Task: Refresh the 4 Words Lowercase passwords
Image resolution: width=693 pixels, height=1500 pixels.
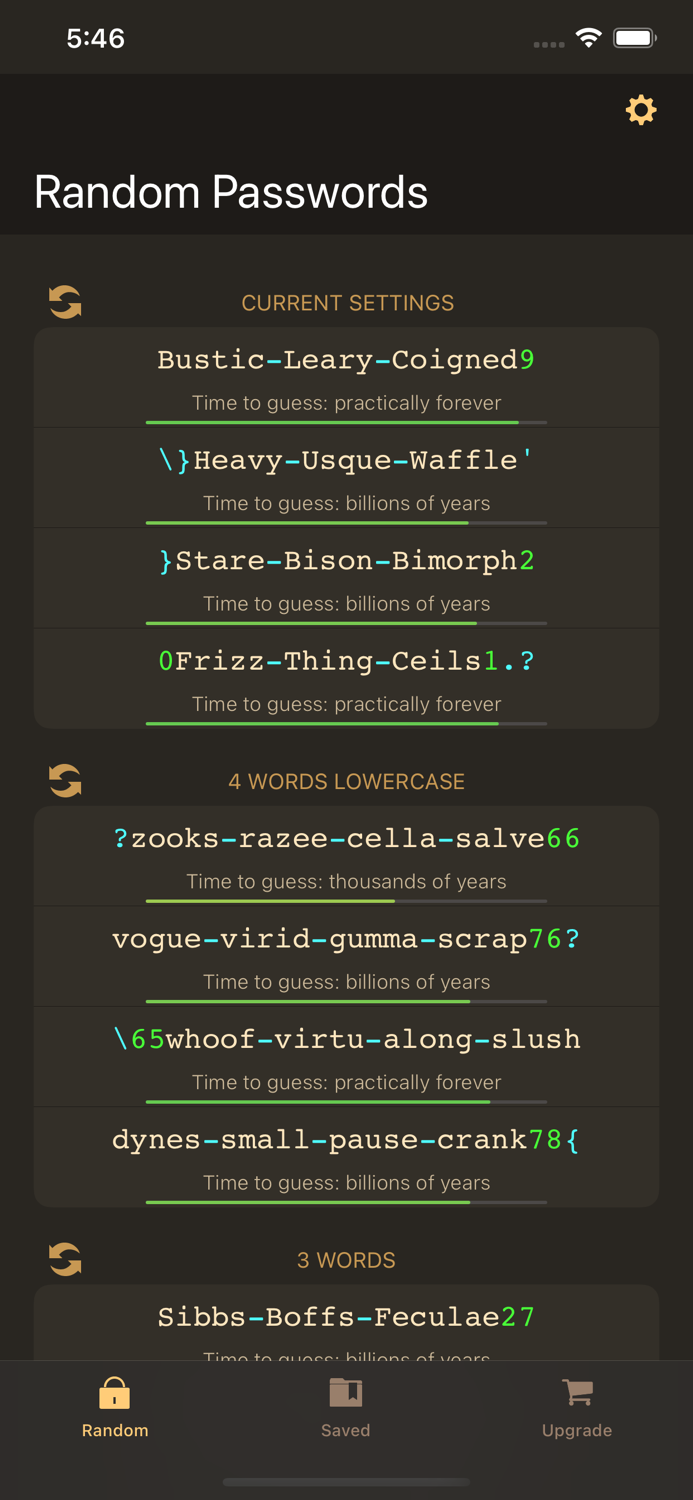Action: (x=64, y=780)
